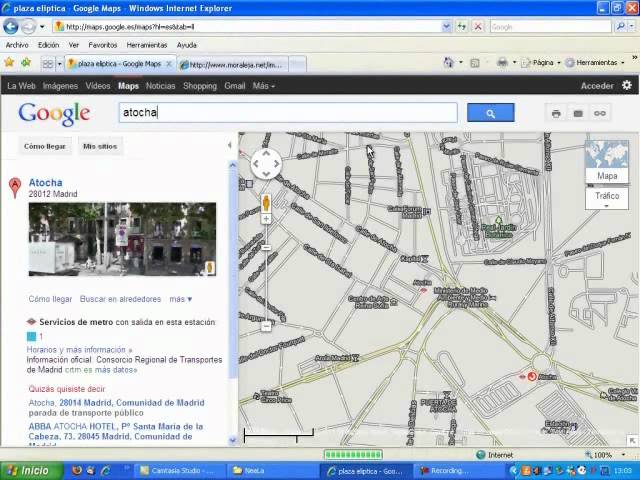
Task: Click the Maps send by email icon
Action: [578, 113]
